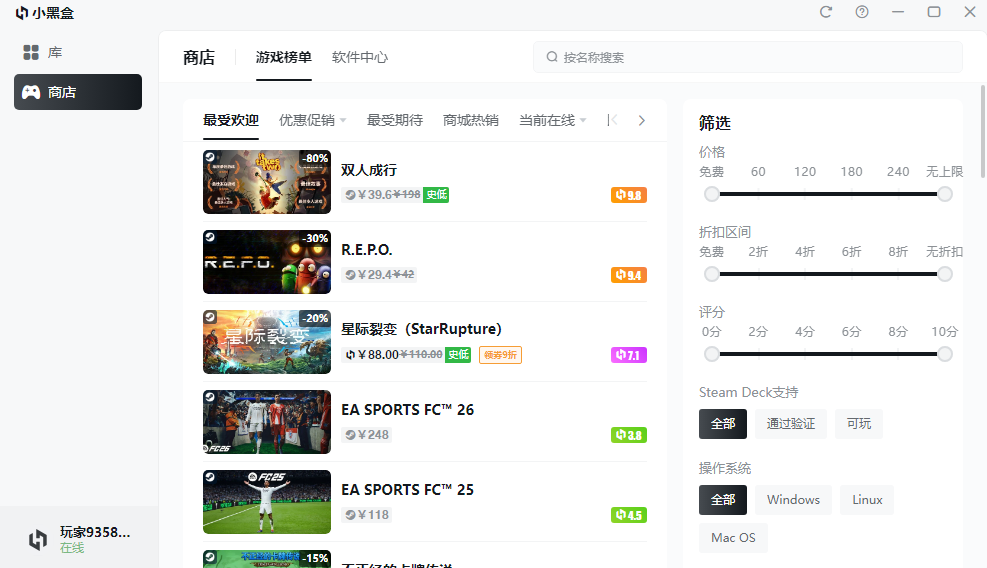Screen dimensions: 987x568
Task: Click 星际裂变 cover thumbnail
Action: point(267,342)
